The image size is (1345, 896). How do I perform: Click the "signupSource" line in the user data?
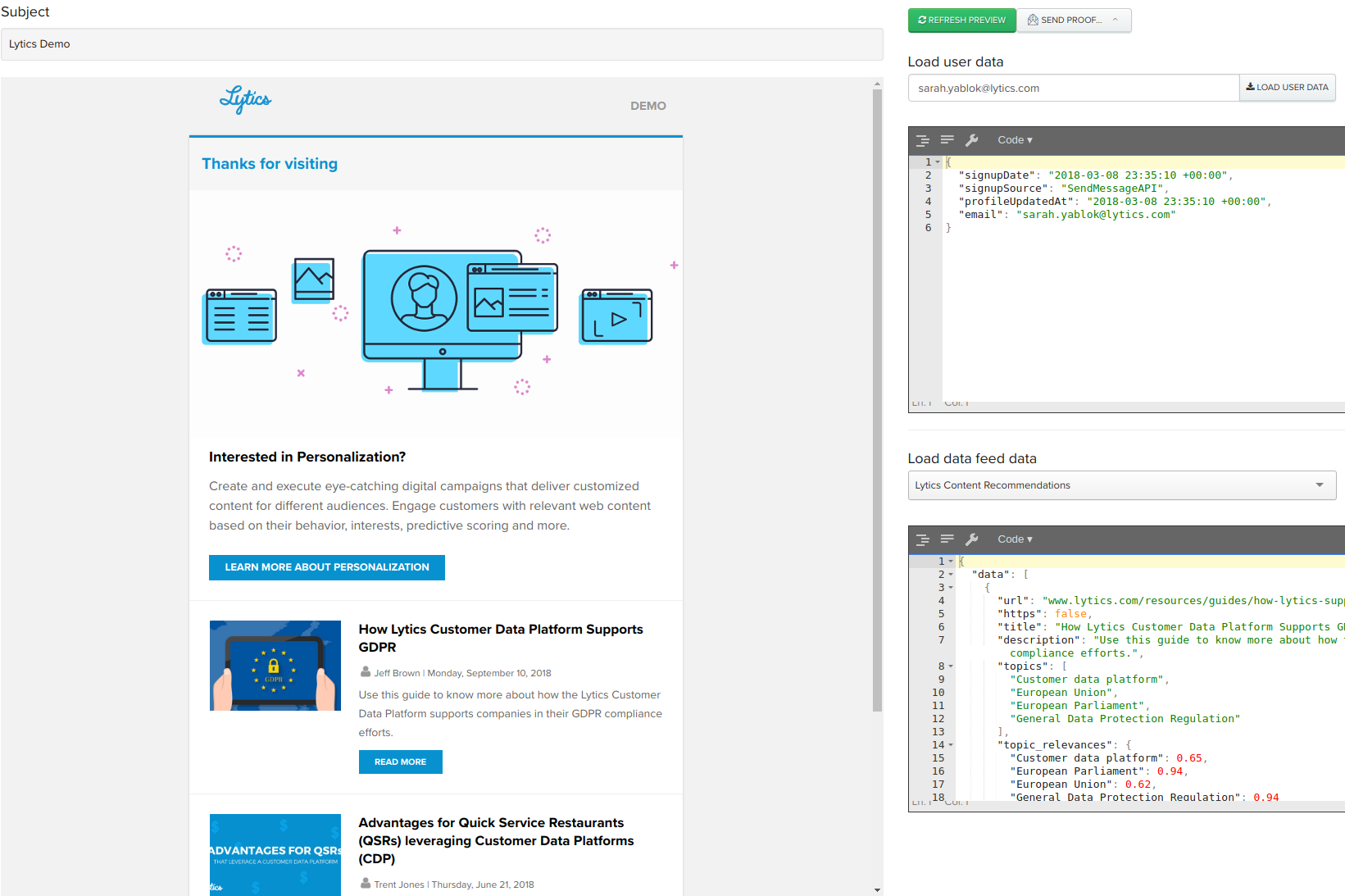click(x=1064, y=189)
